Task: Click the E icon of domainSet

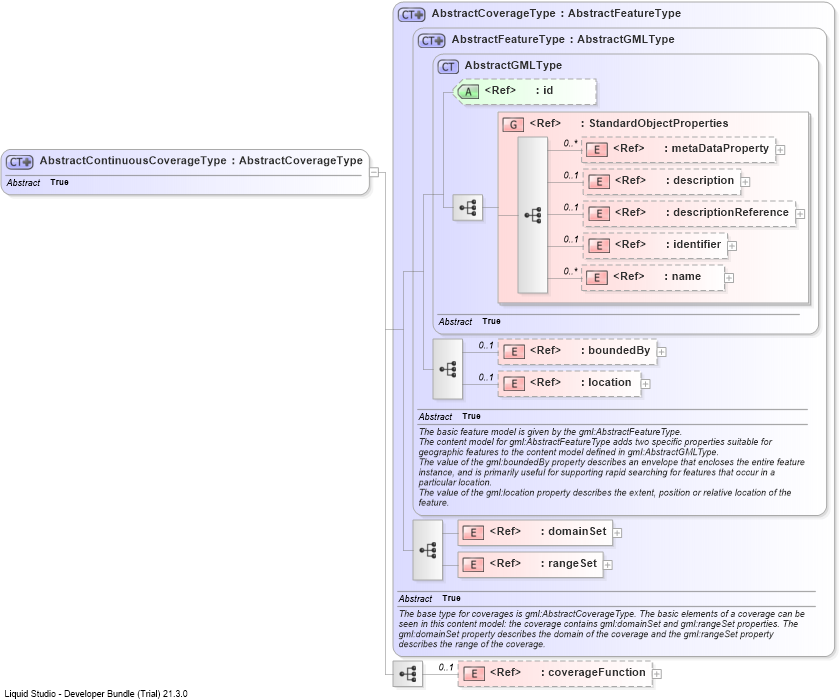Action: (x=473, y=533)
